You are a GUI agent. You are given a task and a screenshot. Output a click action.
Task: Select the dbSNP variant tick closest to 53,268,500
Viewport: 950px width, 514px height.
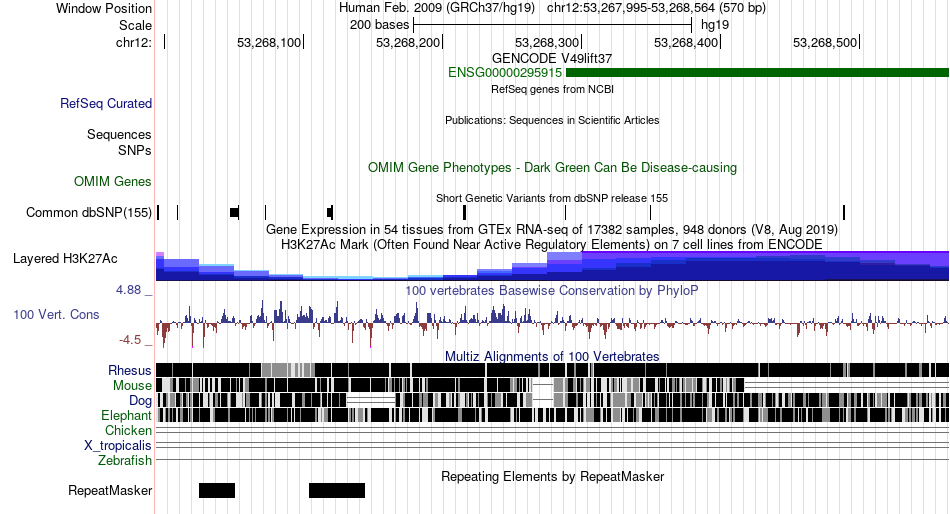[844, 212]
